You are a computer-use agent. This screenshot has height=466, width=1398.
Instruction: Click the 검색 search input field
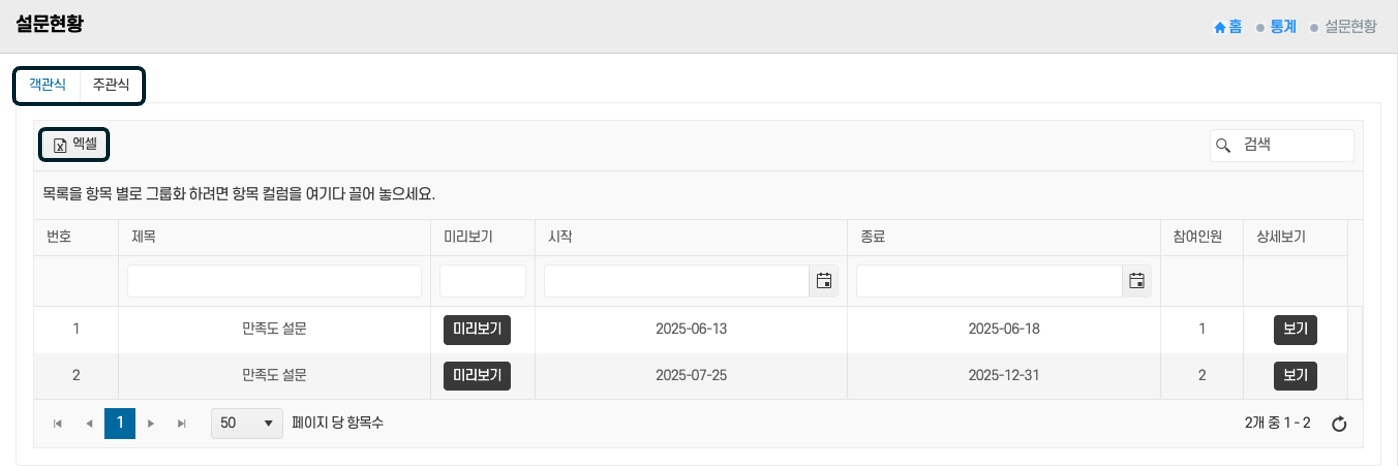pos(1294,145)
